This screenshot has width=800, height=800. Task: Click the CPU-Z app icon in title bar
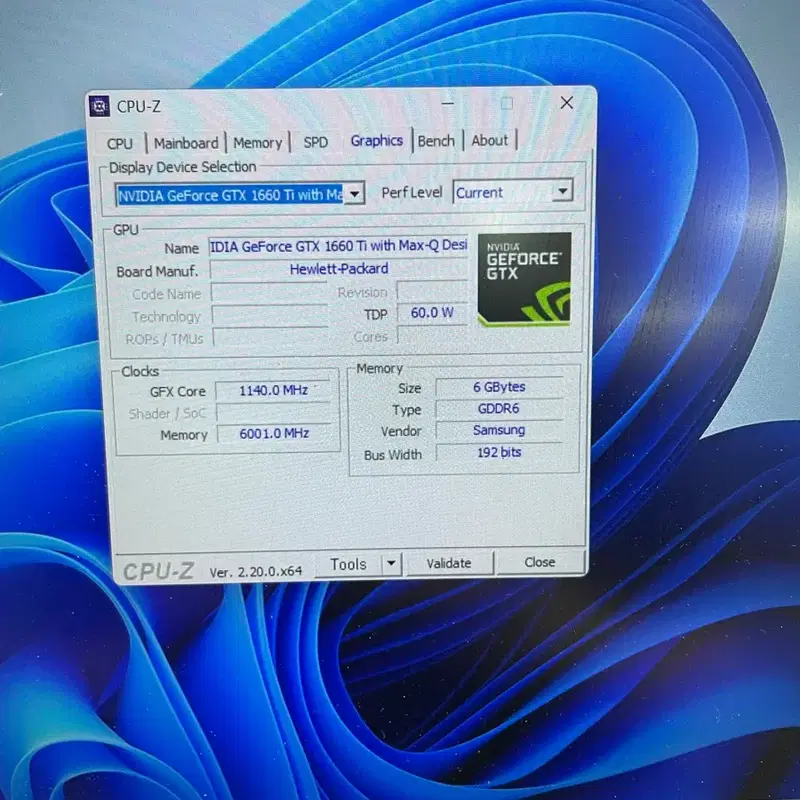99,106
